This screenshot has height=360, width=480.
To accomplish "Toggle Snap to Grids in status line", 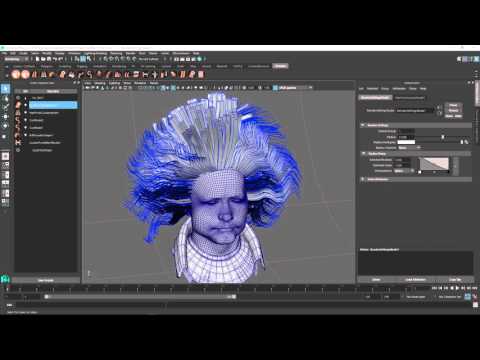I will [x=105, y=59].
